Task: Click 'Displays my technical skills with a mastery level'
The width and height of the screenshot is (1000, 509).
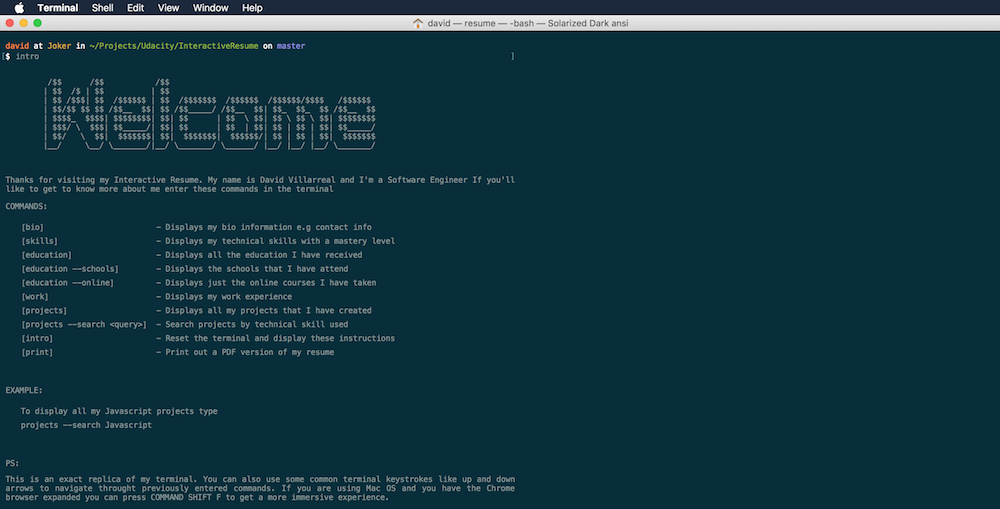Action: (x=280, y=241)
